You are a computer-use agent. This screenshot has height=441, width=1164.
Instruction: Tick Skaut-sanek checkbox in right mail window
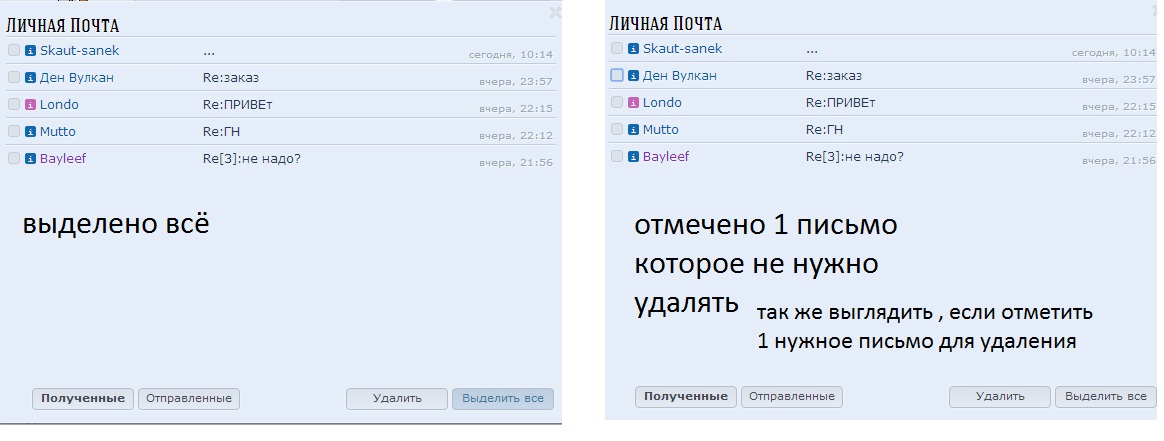point(617,48)
